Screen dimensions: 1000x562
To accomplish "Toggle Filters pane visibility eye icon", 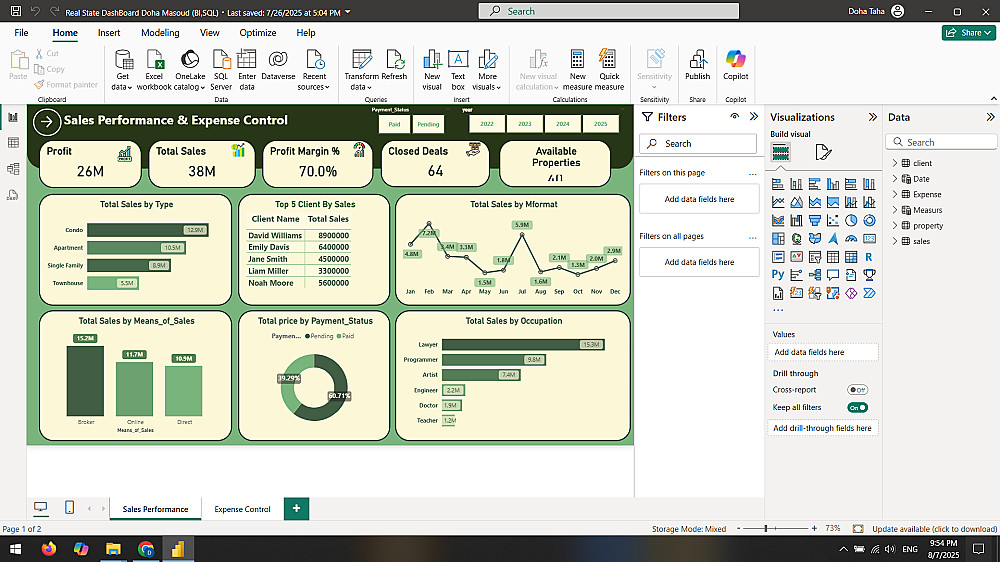I will (x=734, y=117).
